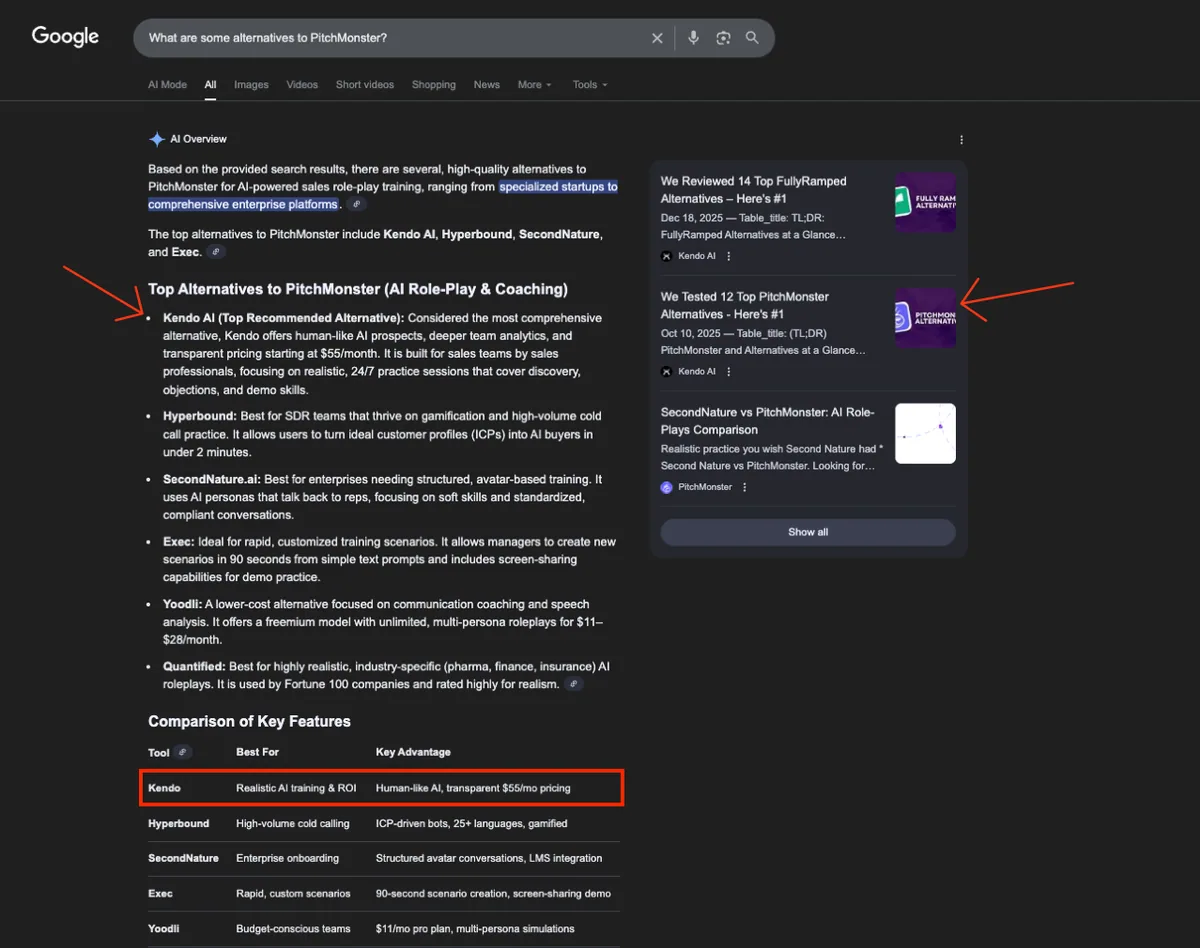Open link icon after 'rated highly for realism'
Screen dimensions: 1200x948
coord(573,684)
